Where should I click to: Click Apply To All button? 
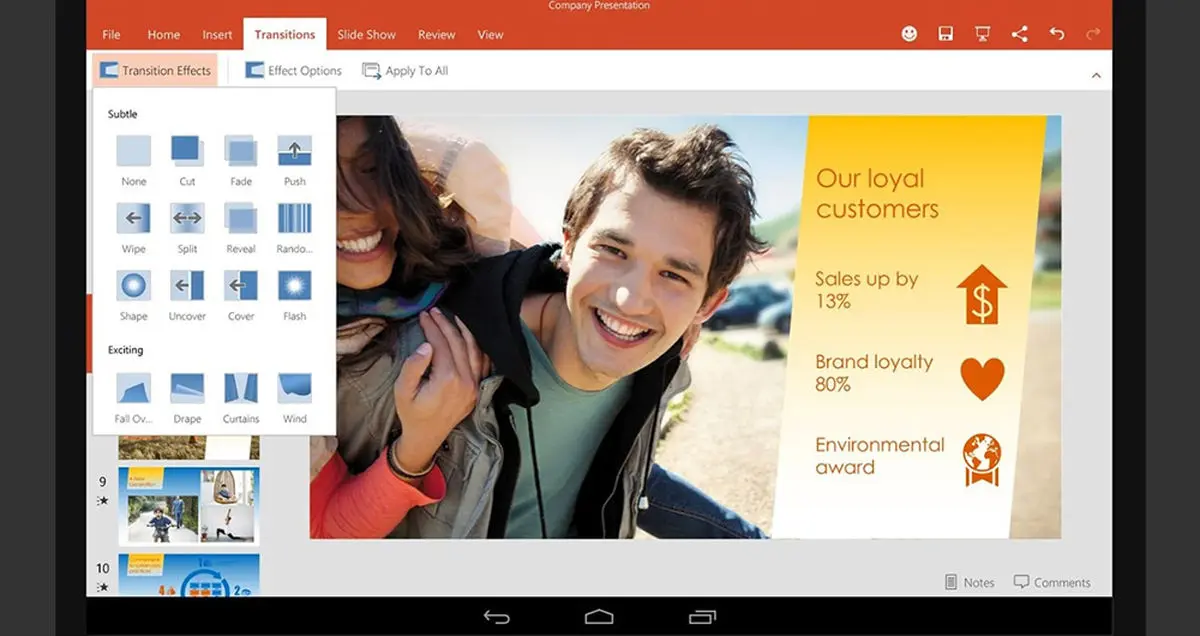click(405, 71)
